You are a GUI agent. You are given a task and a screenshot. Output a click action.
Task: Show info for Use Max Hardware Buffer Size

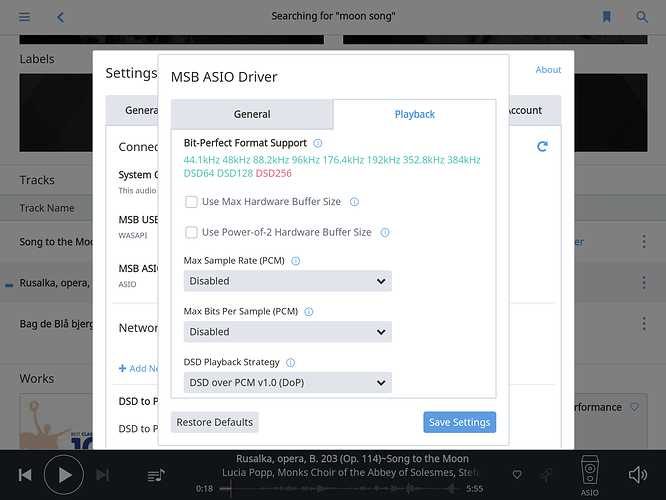click(354, 202)
